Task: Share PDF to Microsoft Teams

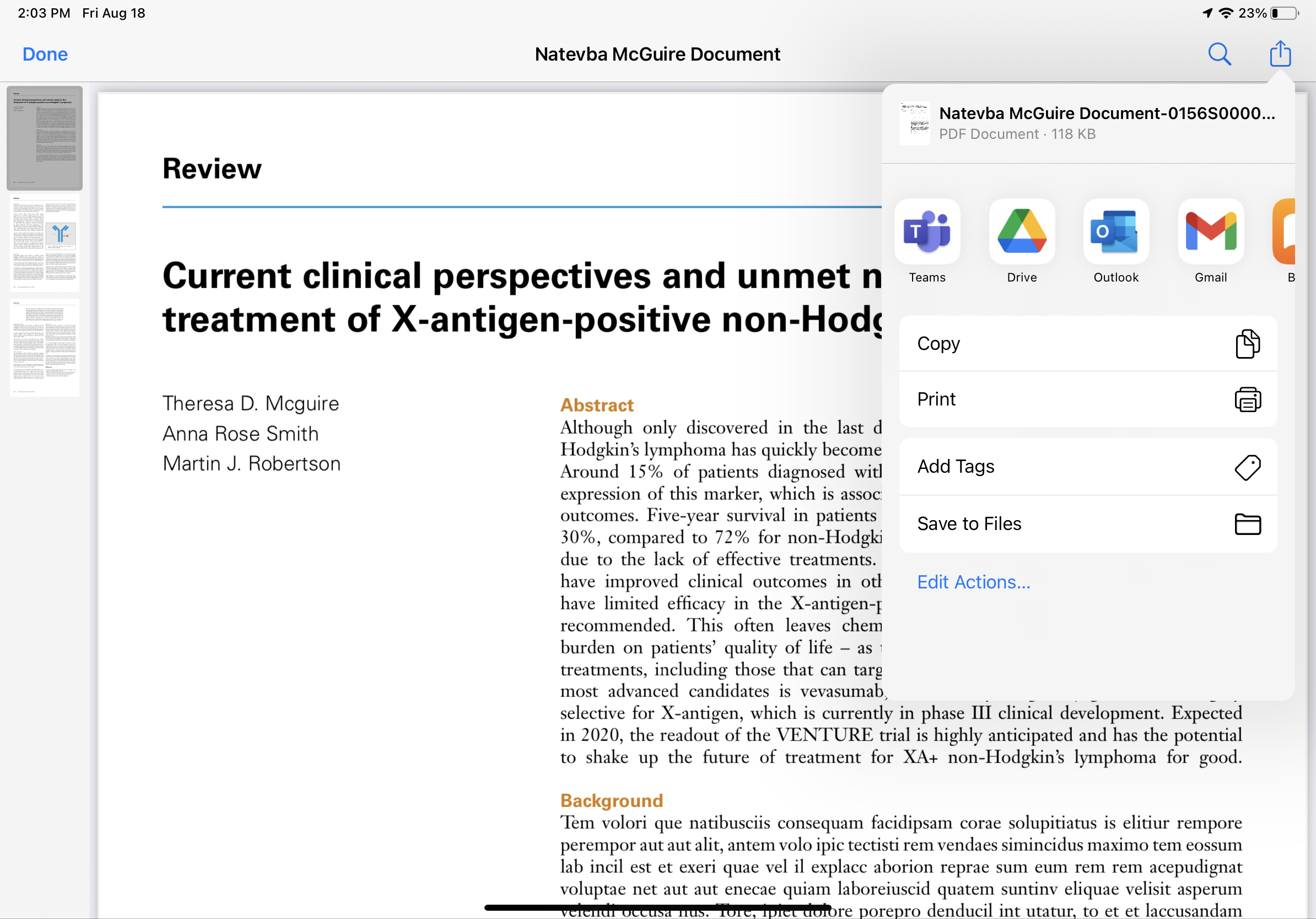Action: pyautogui.click(x=927, y=232)
